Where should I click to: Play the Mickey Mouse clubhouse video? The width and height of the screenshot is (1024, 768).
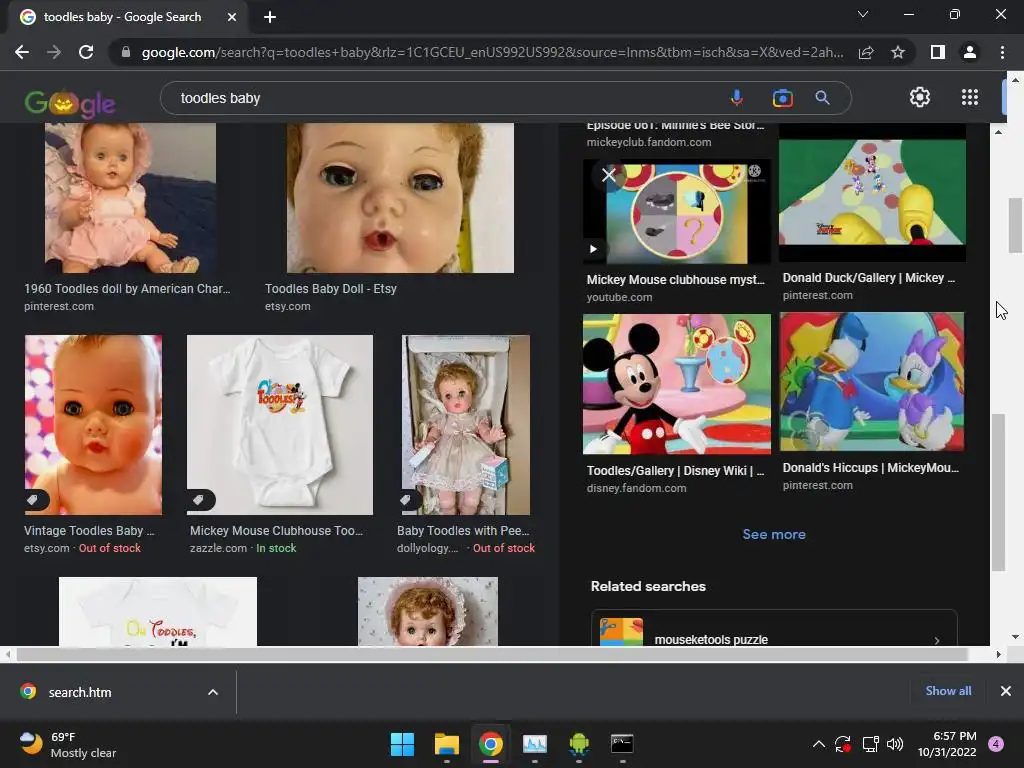pyautogui.click(x=593, y=249)
